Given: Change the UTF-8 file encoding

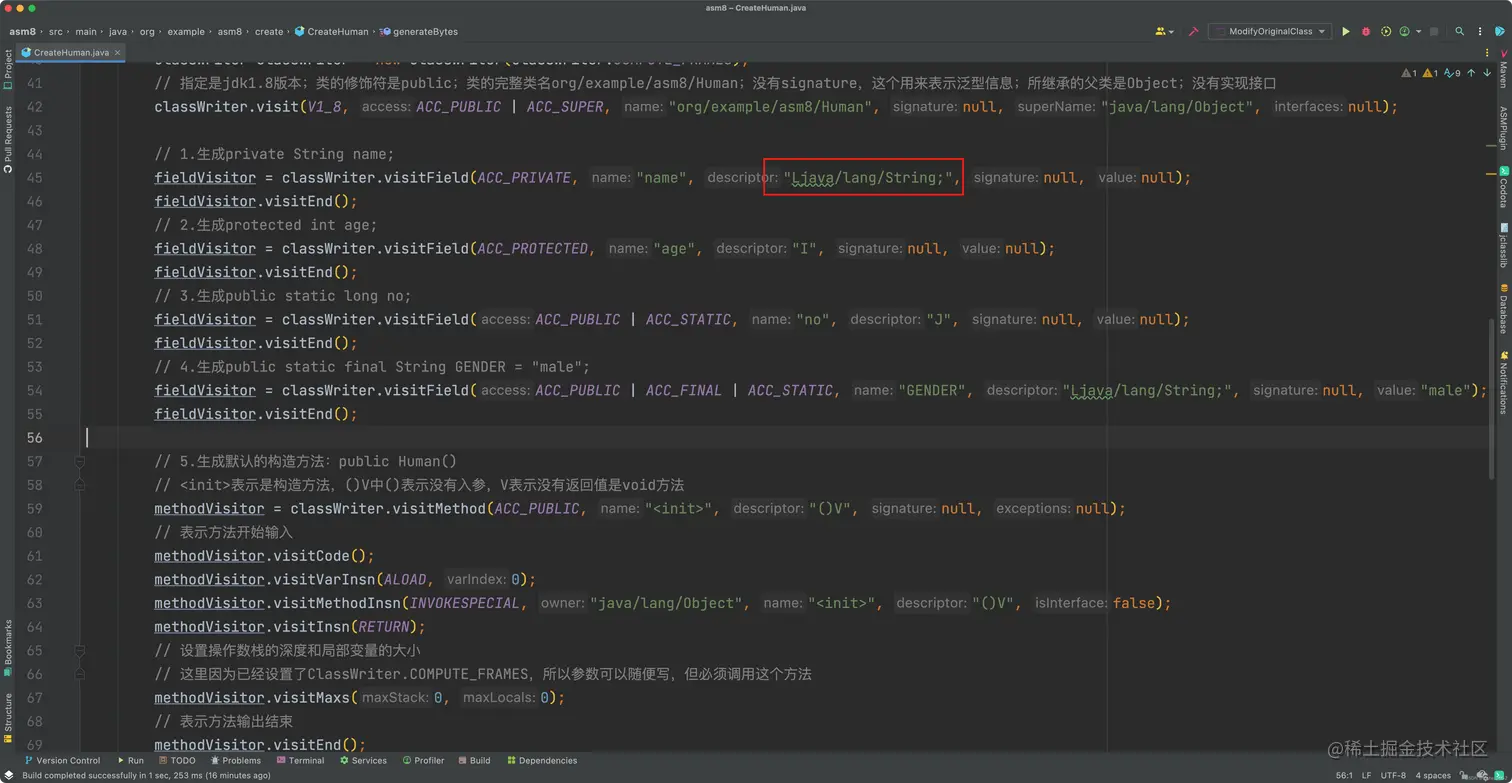Looking at the screenshot, I should 1393,775.
